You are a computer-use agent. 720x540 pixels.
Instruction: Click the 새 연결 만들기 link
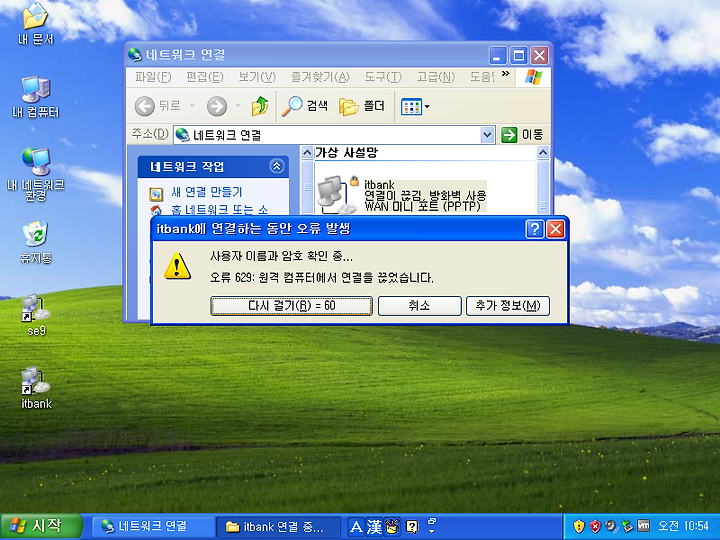pyautogui.click(x=206, y=192)
